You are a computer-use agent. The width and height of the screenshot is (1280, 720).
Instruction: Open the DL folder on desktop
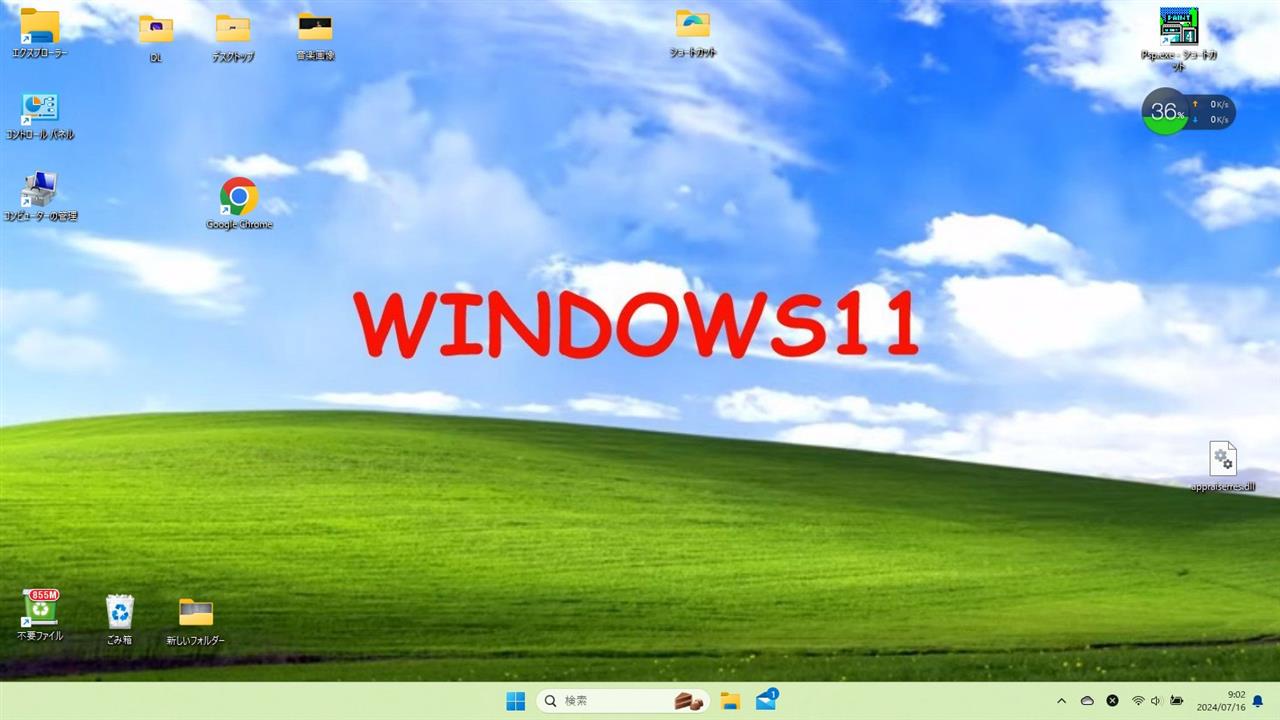(x=156, y=38)
